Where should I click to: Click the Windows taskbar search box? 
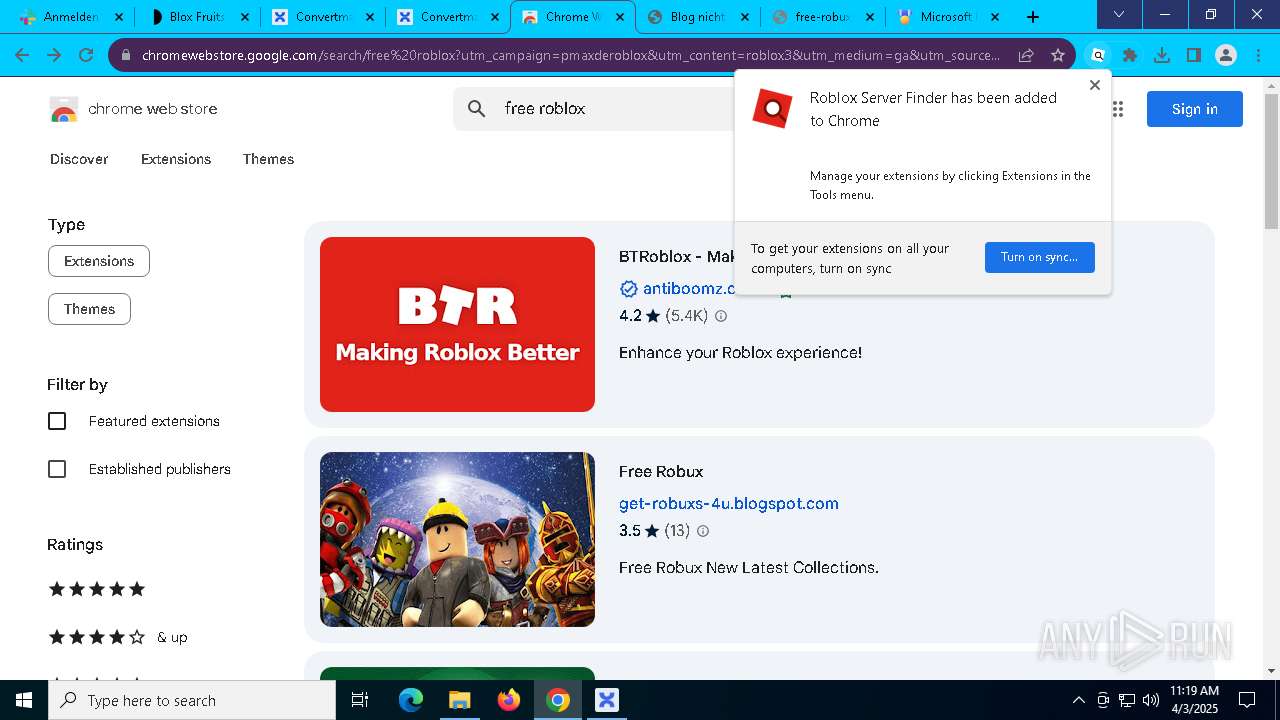192,700
